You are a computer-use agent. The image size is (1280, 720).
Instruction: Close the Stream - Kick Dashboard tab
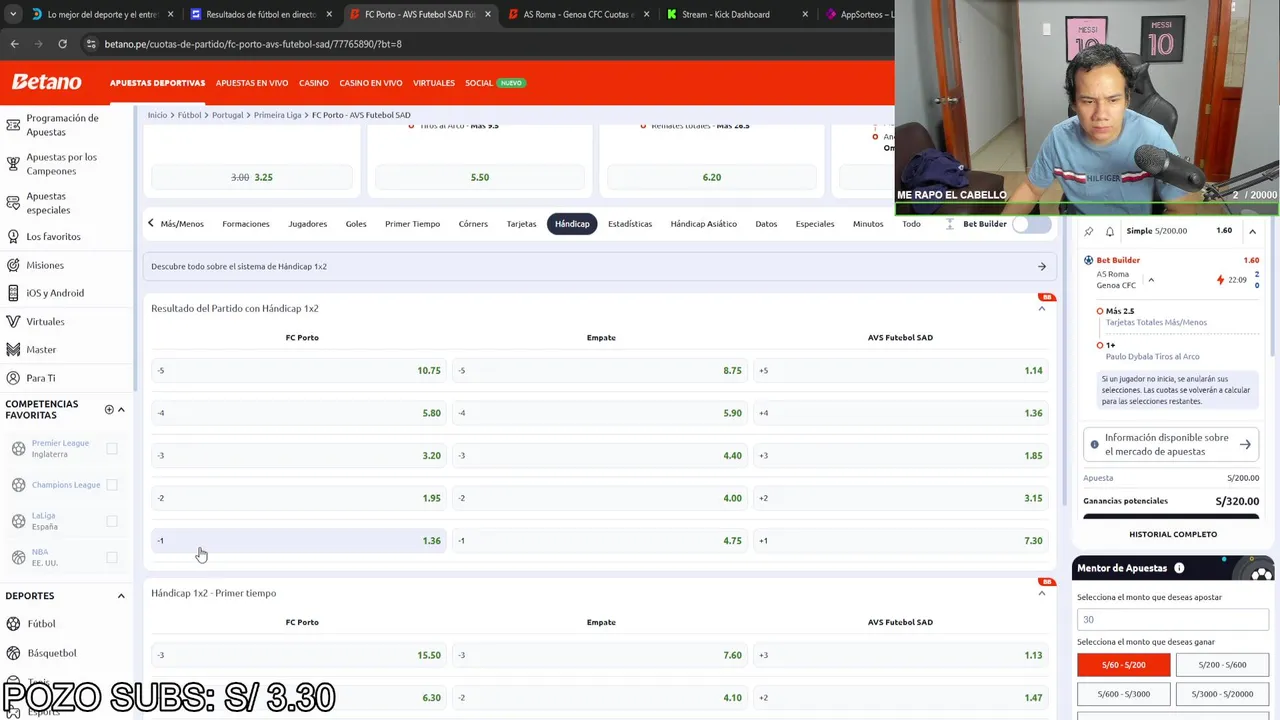(804, 15)
